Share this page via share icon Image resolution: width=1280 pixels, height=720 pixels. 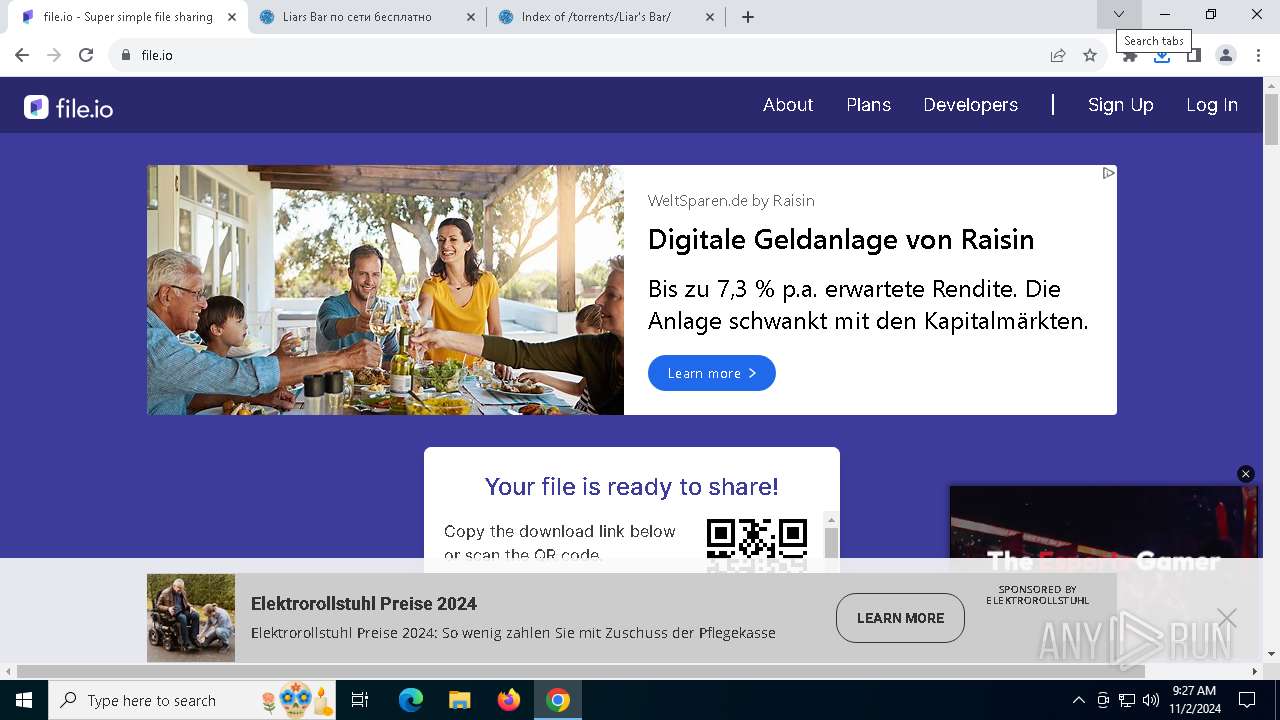point(1058,55)
